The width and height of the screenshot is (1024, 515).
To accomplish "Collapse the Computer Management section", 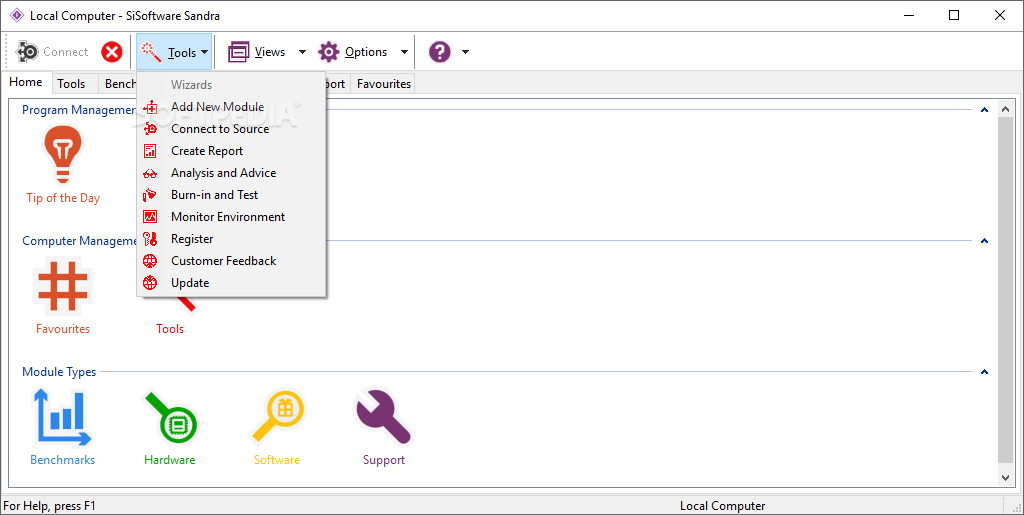I will pos(984,241).
